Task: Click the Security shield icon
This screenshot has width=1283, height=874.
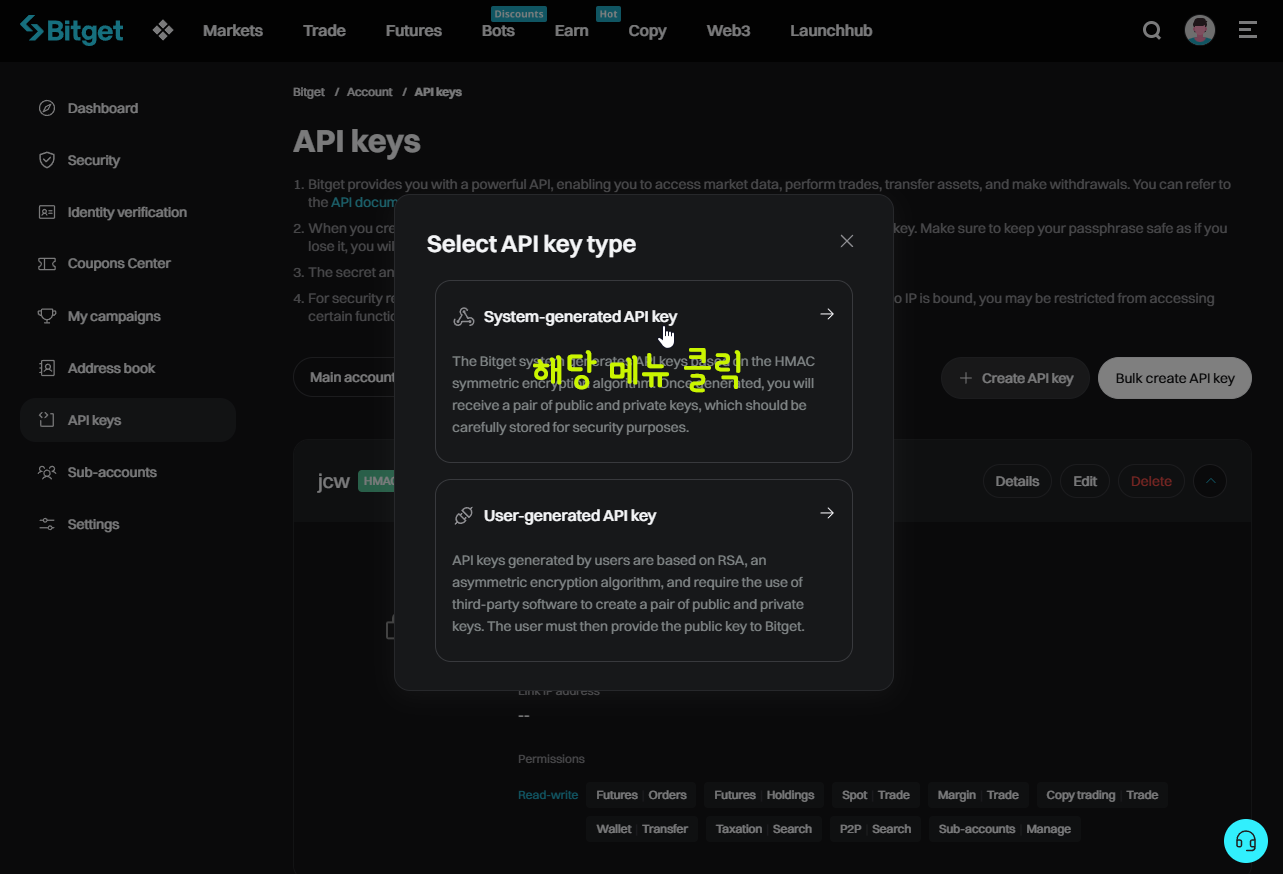Action: click(47, 160)
